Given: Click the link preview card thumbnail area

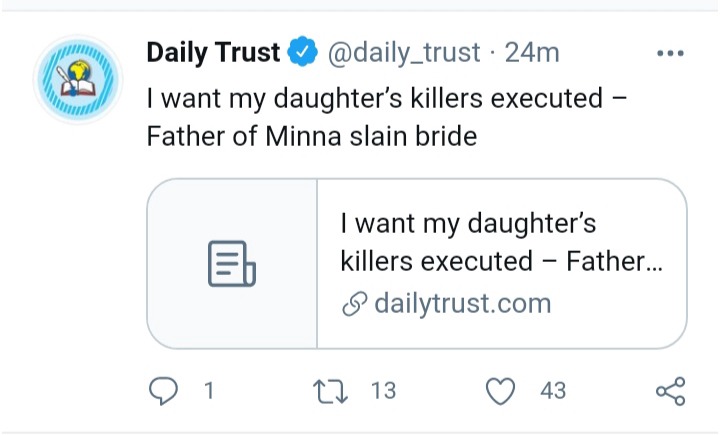Looking at the screenshot, I should click(232, 264).
